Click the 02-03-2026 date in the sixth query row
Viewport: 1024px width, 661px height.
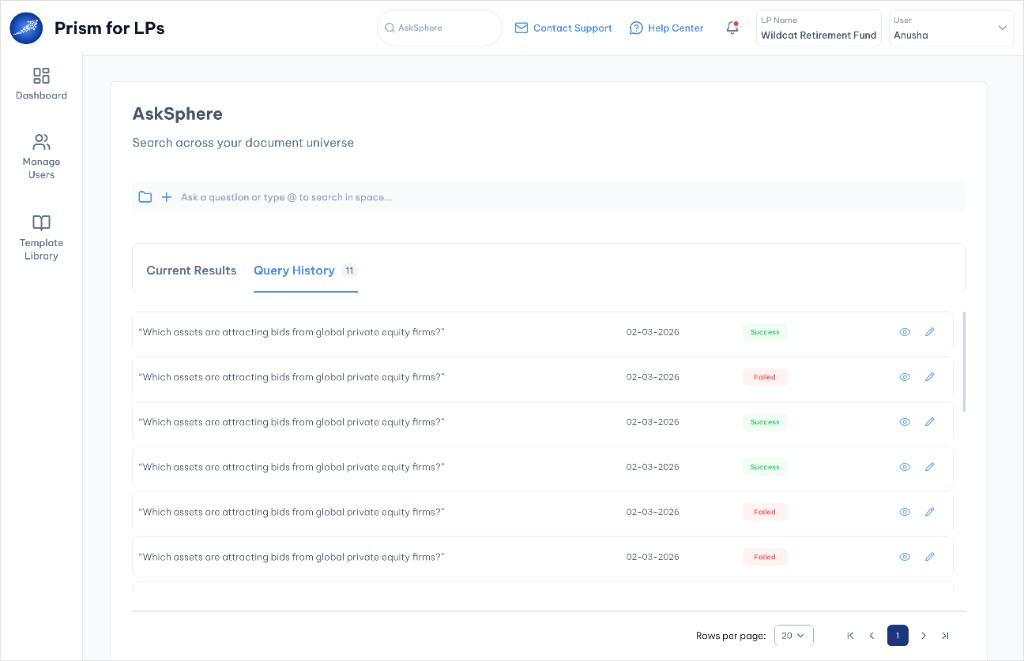click(x=652, y=557)
